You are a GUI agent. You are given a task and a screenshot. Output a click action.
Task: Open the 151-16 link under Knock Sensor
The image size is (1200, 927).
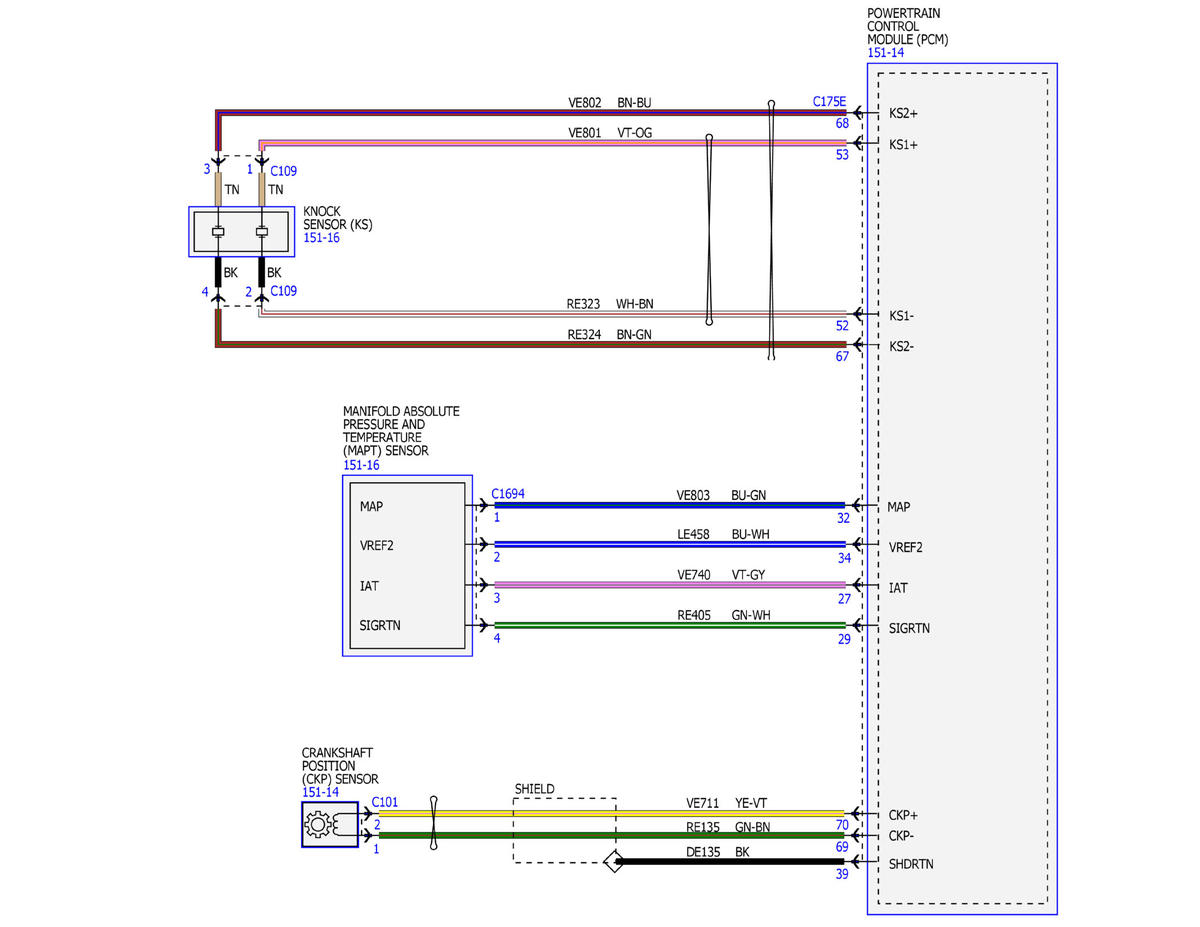[321, 238]
